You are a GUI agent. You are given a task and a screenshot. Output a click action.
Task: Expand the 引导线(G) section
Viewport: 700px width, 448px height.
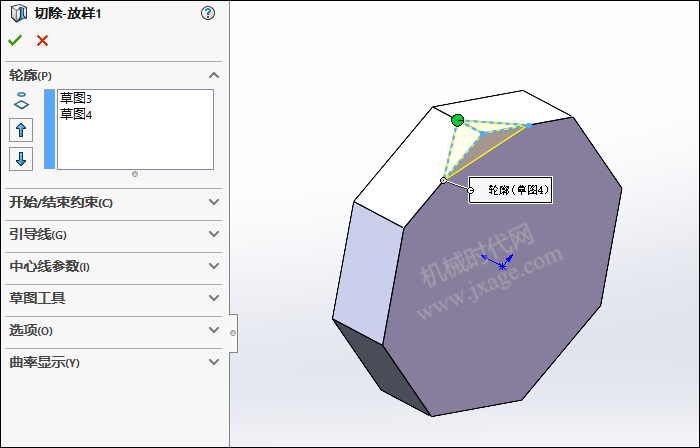(214, 234)
